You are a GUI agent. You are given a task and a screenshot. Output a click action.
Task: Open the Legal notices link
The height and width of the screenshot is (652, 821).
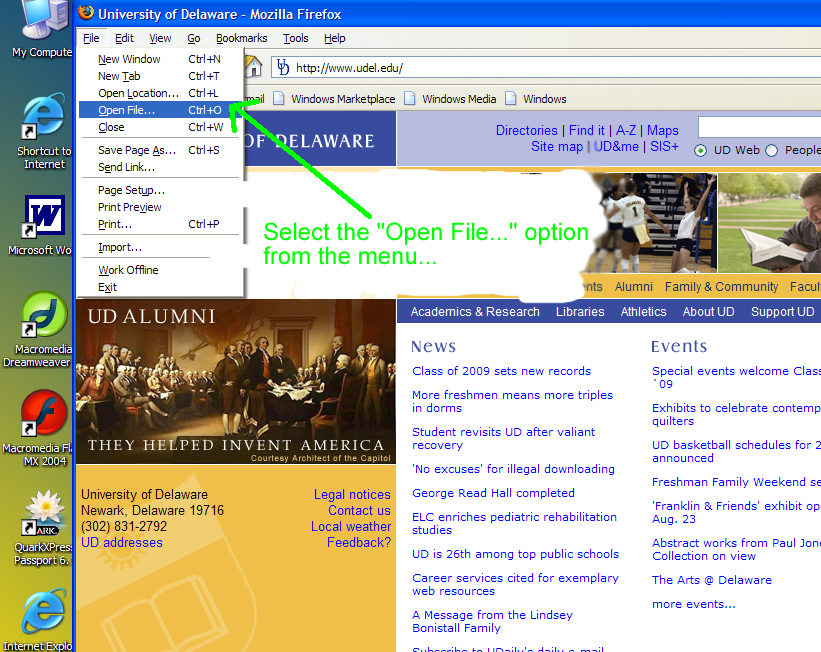(x=352, y=494)
